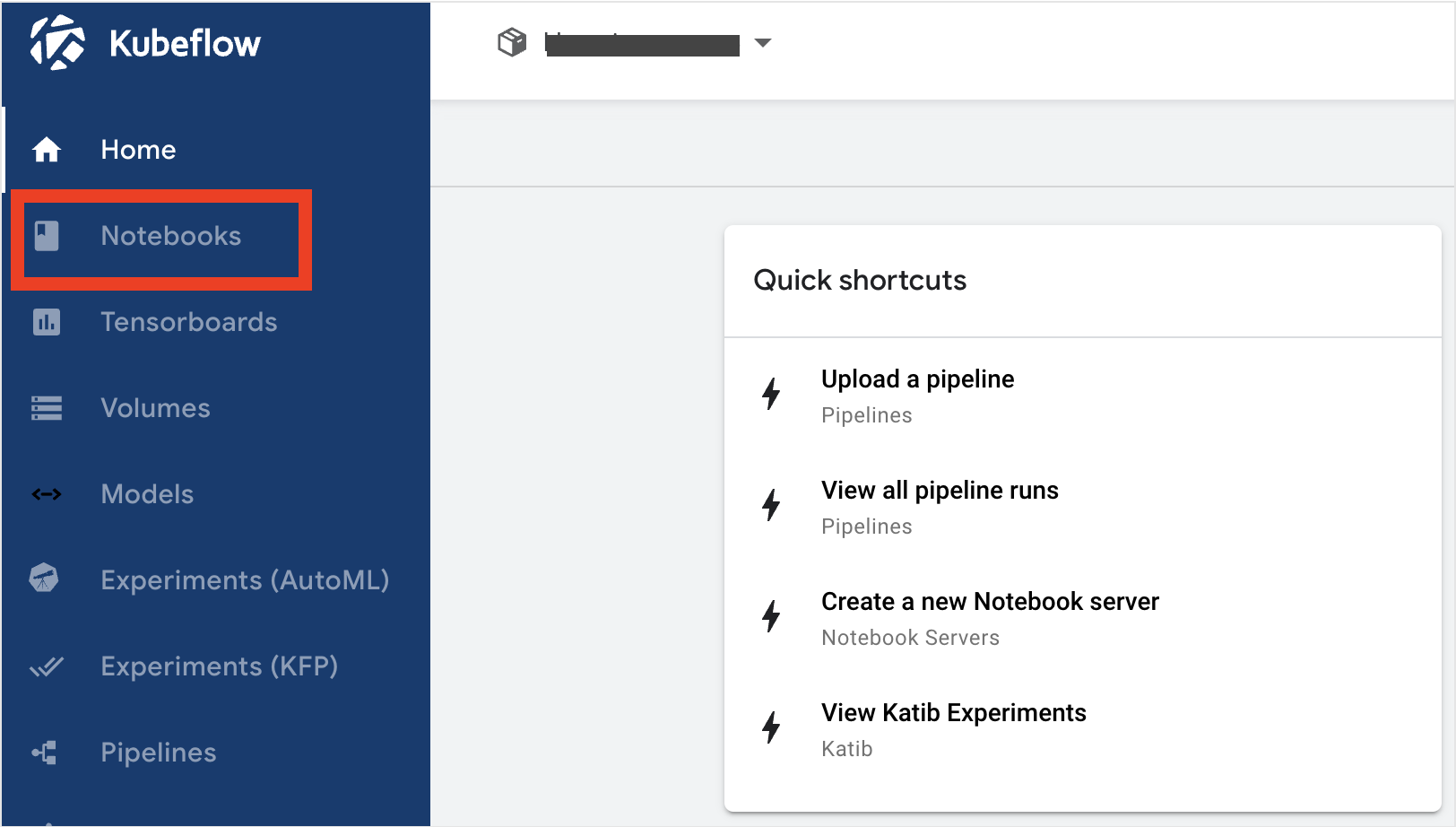Click the Kubeflow logo icon

click(57, 42)
